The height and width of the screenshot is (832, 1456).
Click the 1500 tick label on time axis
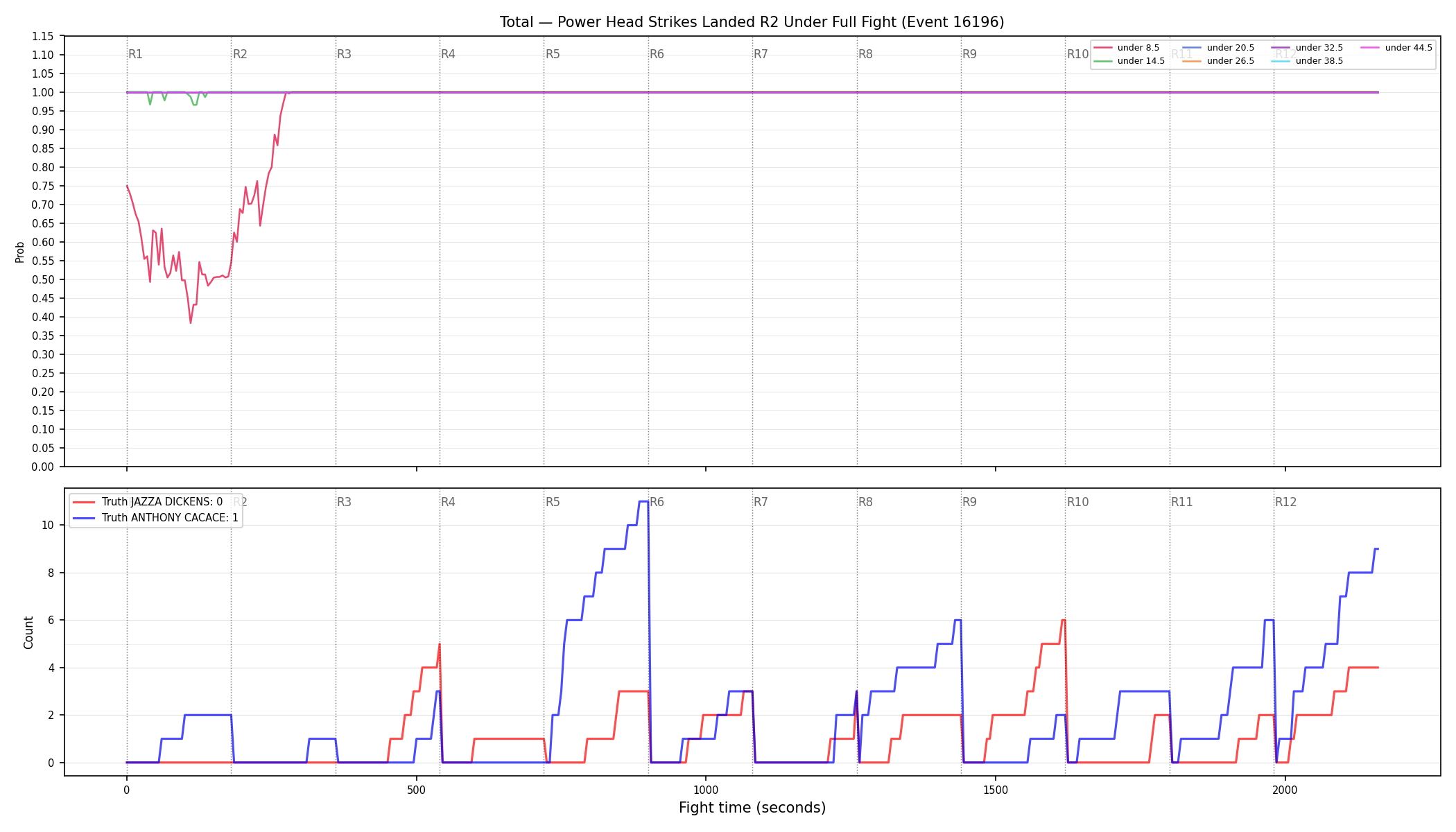[996, 790]
